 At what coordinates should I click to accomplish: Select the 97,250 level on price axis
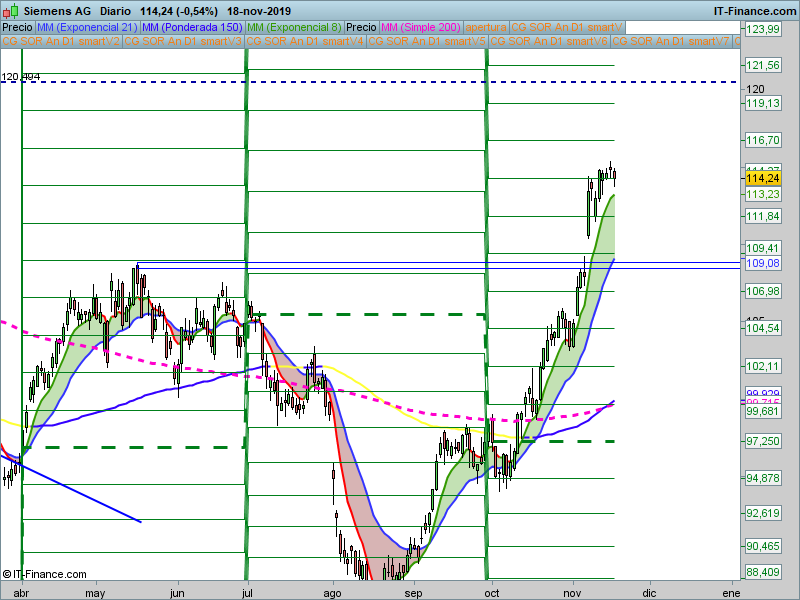point(762,441)
